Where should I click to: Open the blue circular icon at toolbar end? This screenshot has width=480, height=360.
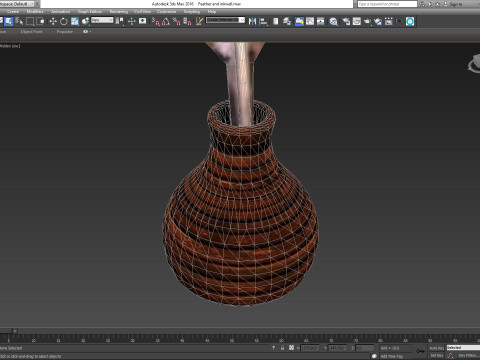click(410, 21)
